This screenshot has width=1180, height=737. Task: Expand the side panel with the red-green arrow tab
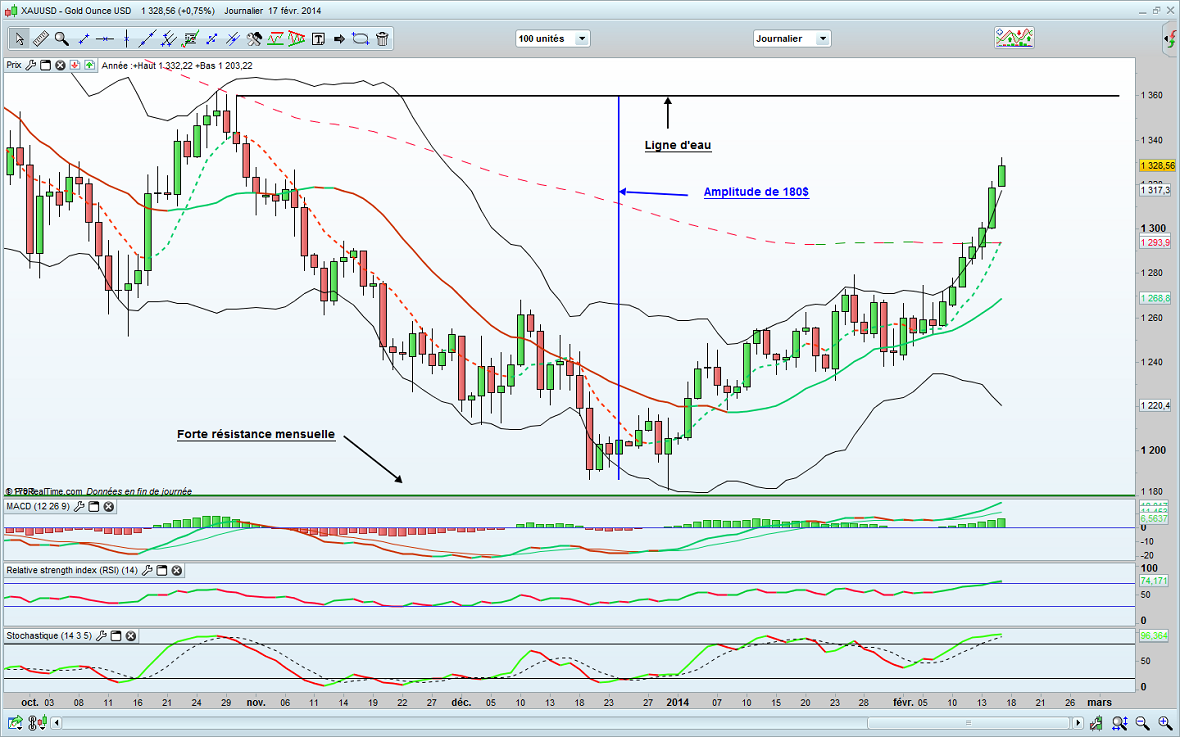pyautogui.click(x=1170, y=40)
